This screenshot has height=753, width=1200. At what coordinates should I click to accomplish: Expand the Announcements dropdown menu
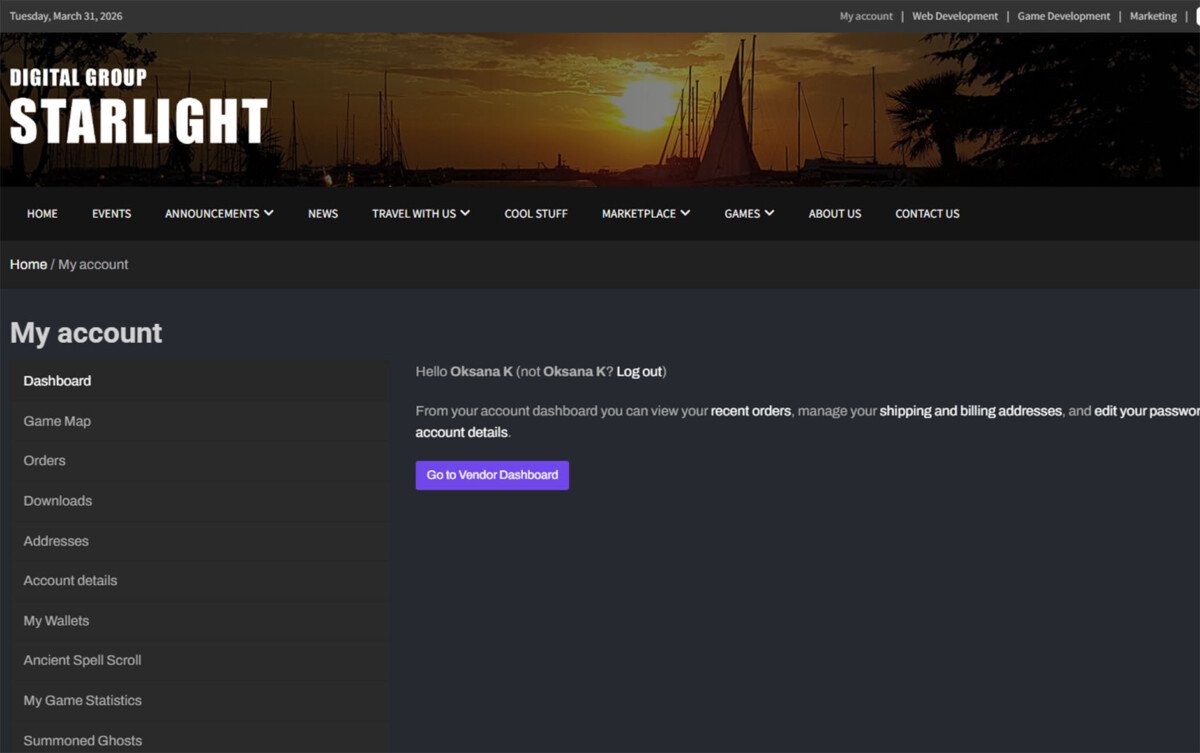(219, 214)
